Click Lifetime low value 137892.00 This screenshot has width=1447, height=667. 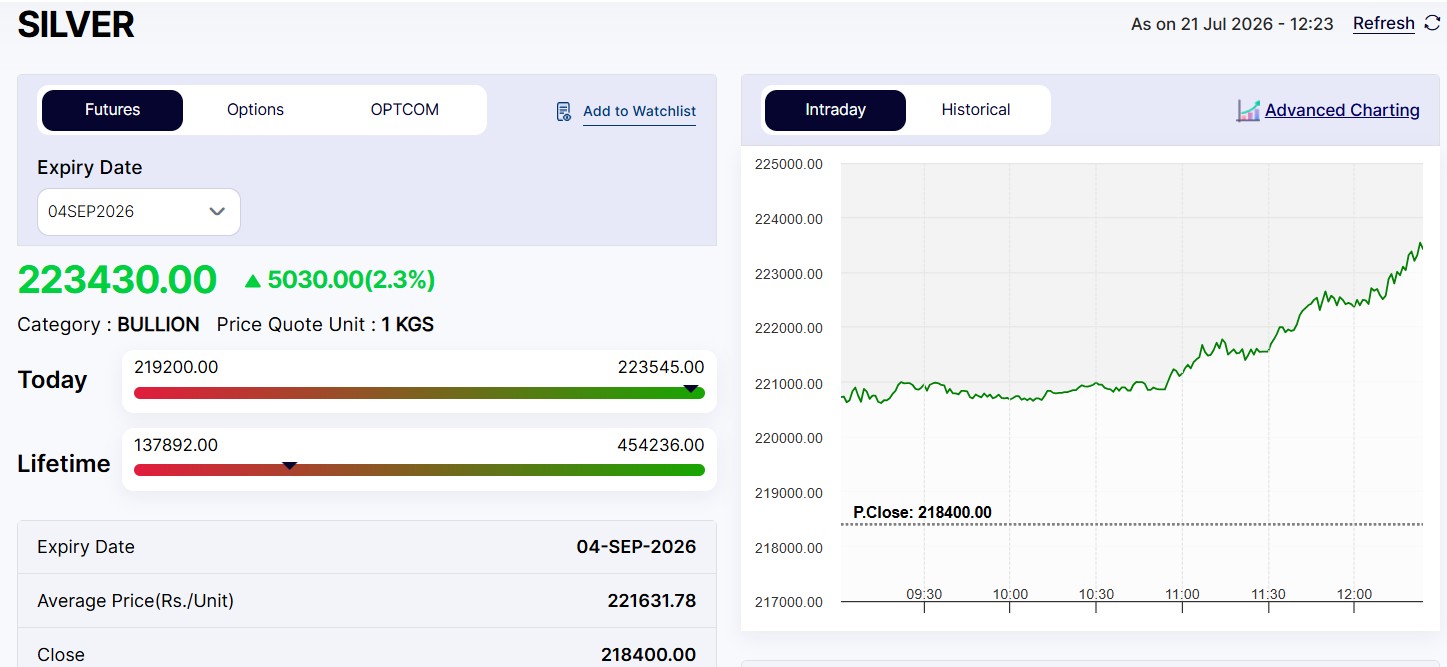(176, 445)
